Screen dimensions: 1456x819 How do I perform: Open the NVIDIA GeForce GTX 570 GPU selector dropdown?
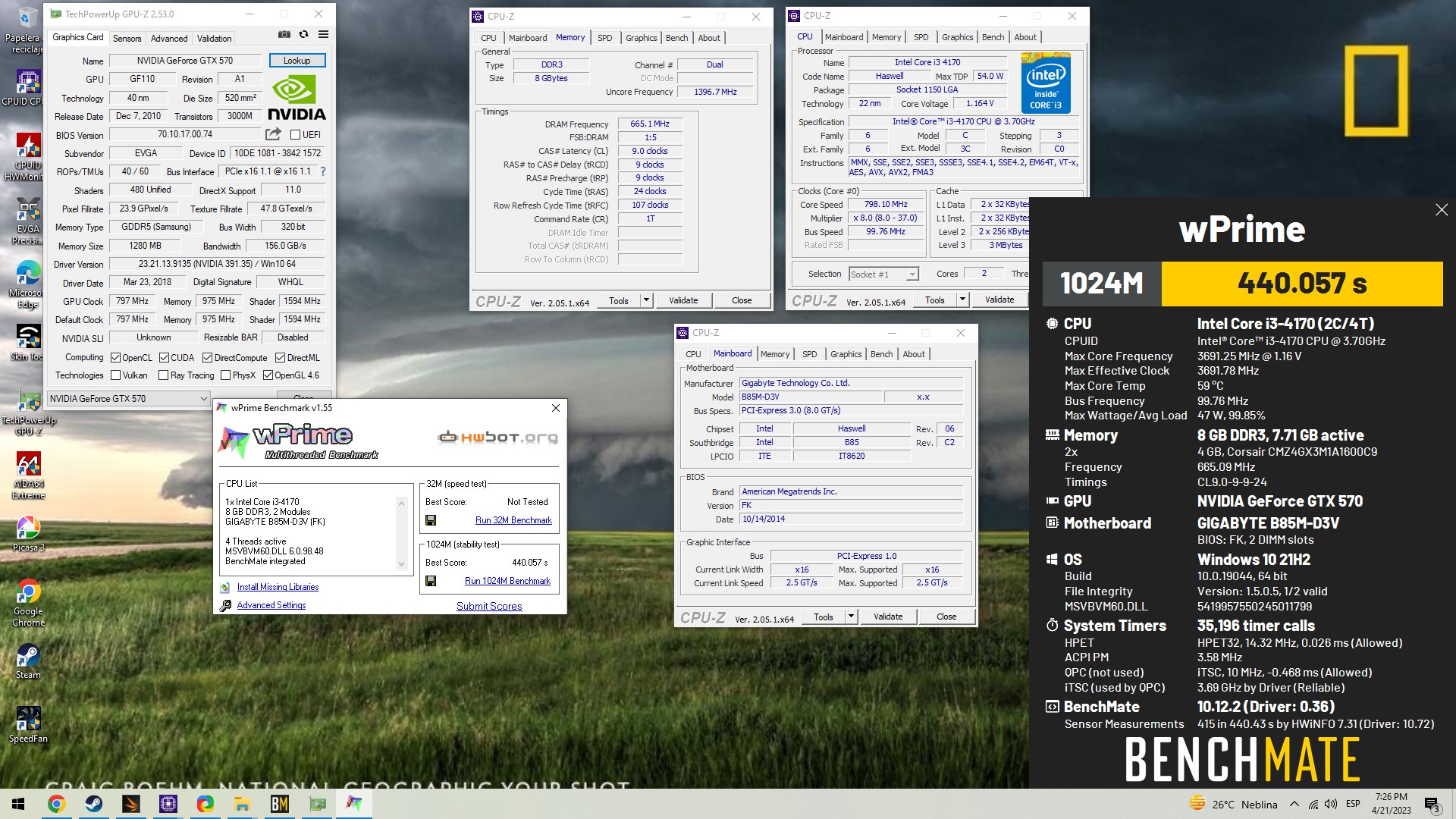point(128,398)
